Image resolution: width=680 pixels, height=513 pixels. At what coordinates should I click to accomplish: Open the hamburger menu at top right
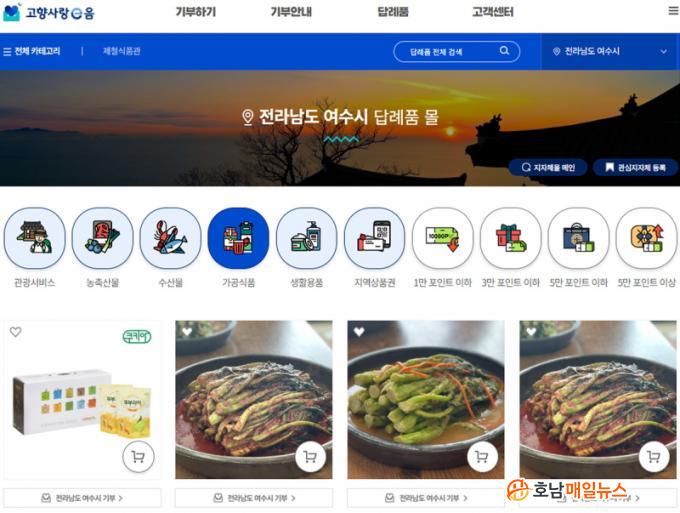tap(673, 10)
